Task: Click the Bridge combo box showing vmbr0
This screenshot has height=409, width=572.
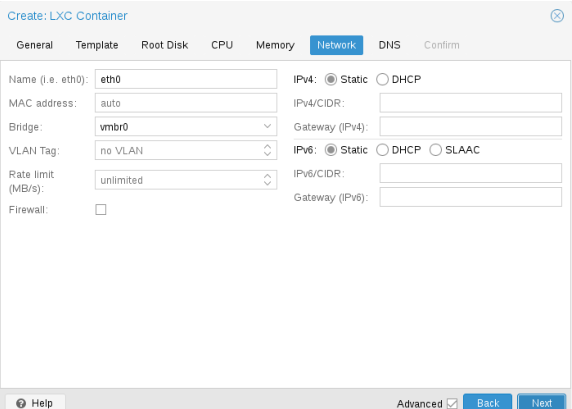Action: point(186,127)
